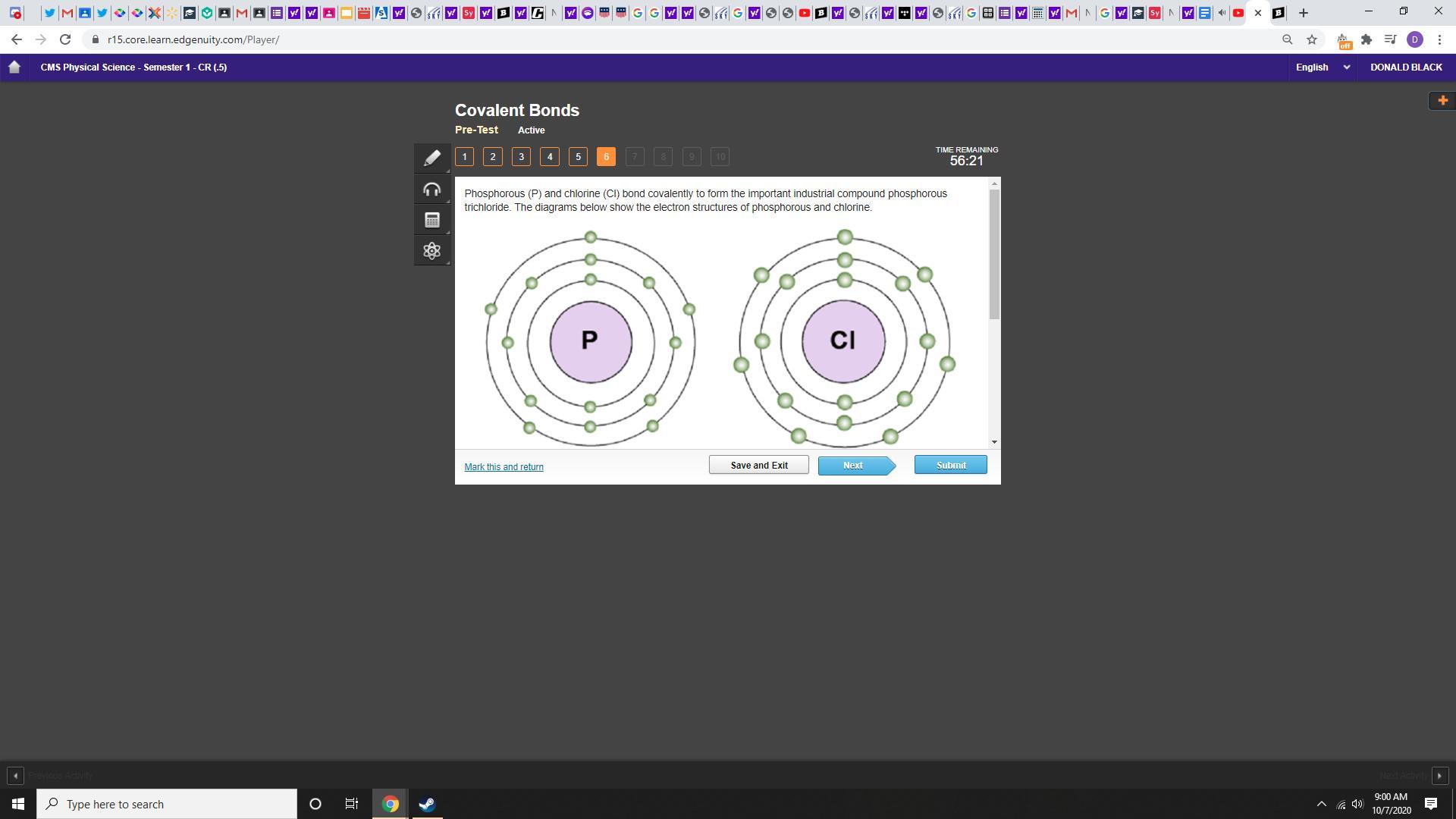Click the home icon in purple header
Image resolution: width=1456 pixels, height=819 pixels.
coord(14,67)
